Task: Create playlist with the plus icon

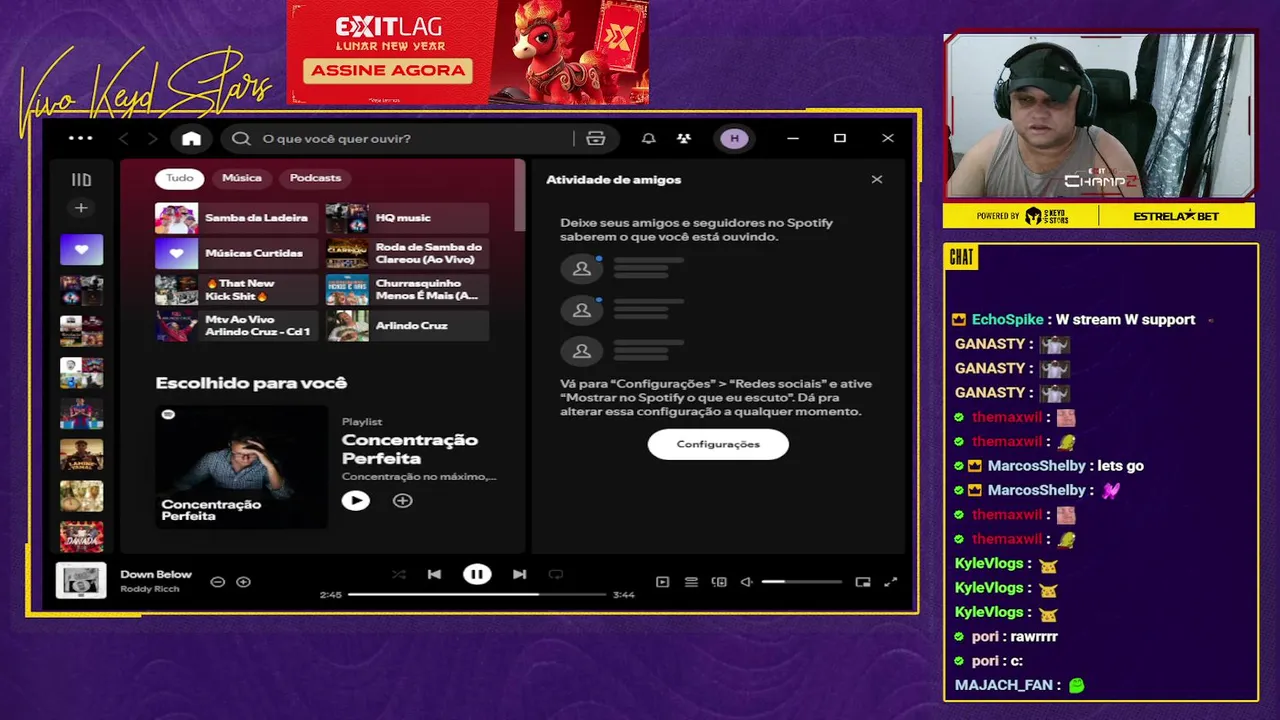Action: [81, 208]
